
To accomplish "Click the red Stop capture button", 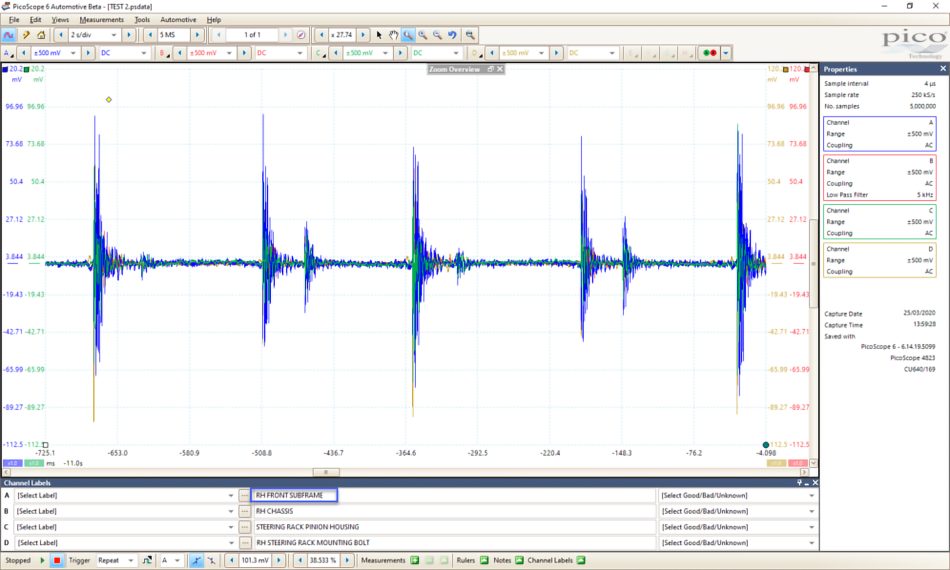I will 57,560.
